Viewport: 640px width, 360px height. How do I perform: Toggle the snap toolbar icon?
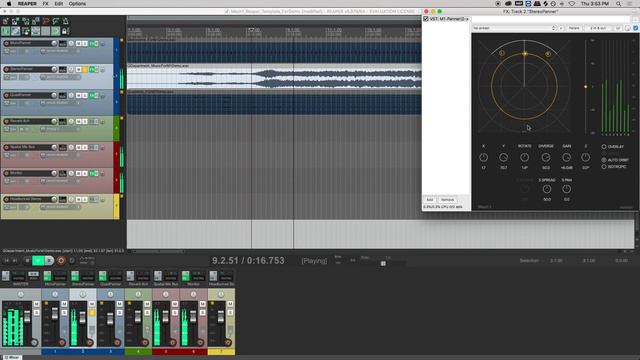coord(56,31)
